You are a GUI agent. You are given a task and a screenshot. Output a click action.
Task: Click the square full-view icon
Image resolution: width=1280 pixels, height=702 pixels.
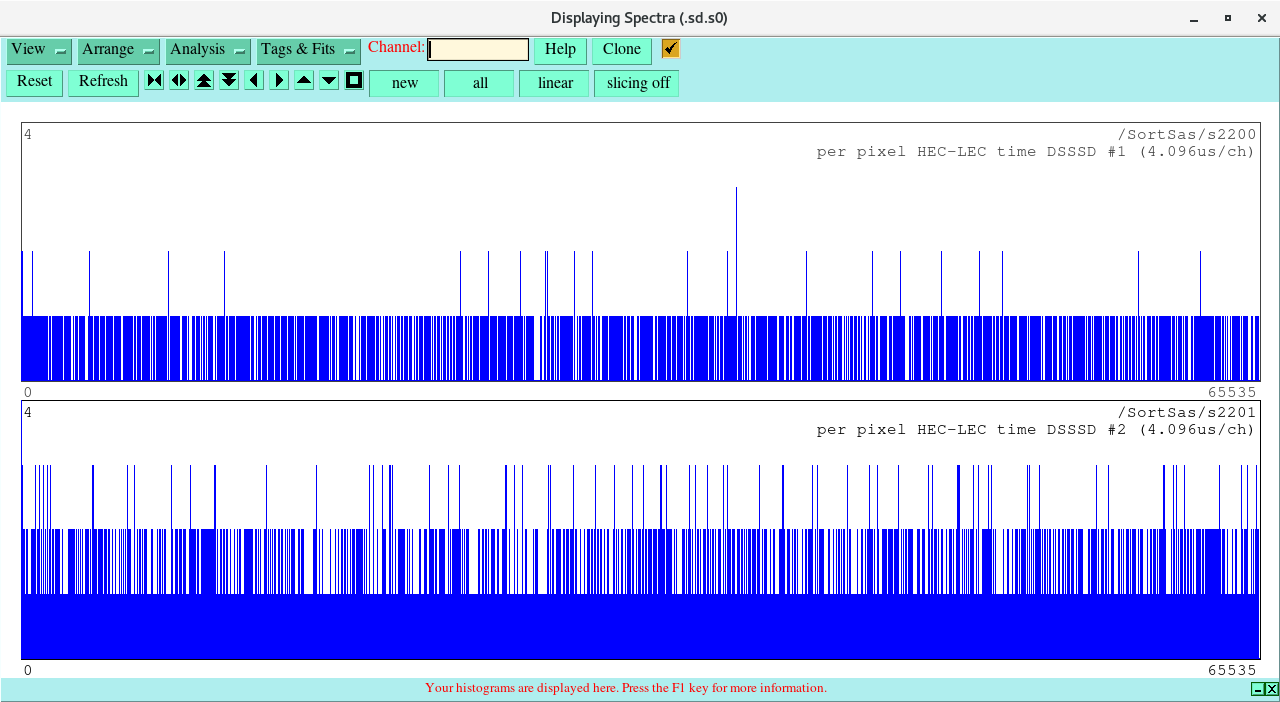pos(354,81)
